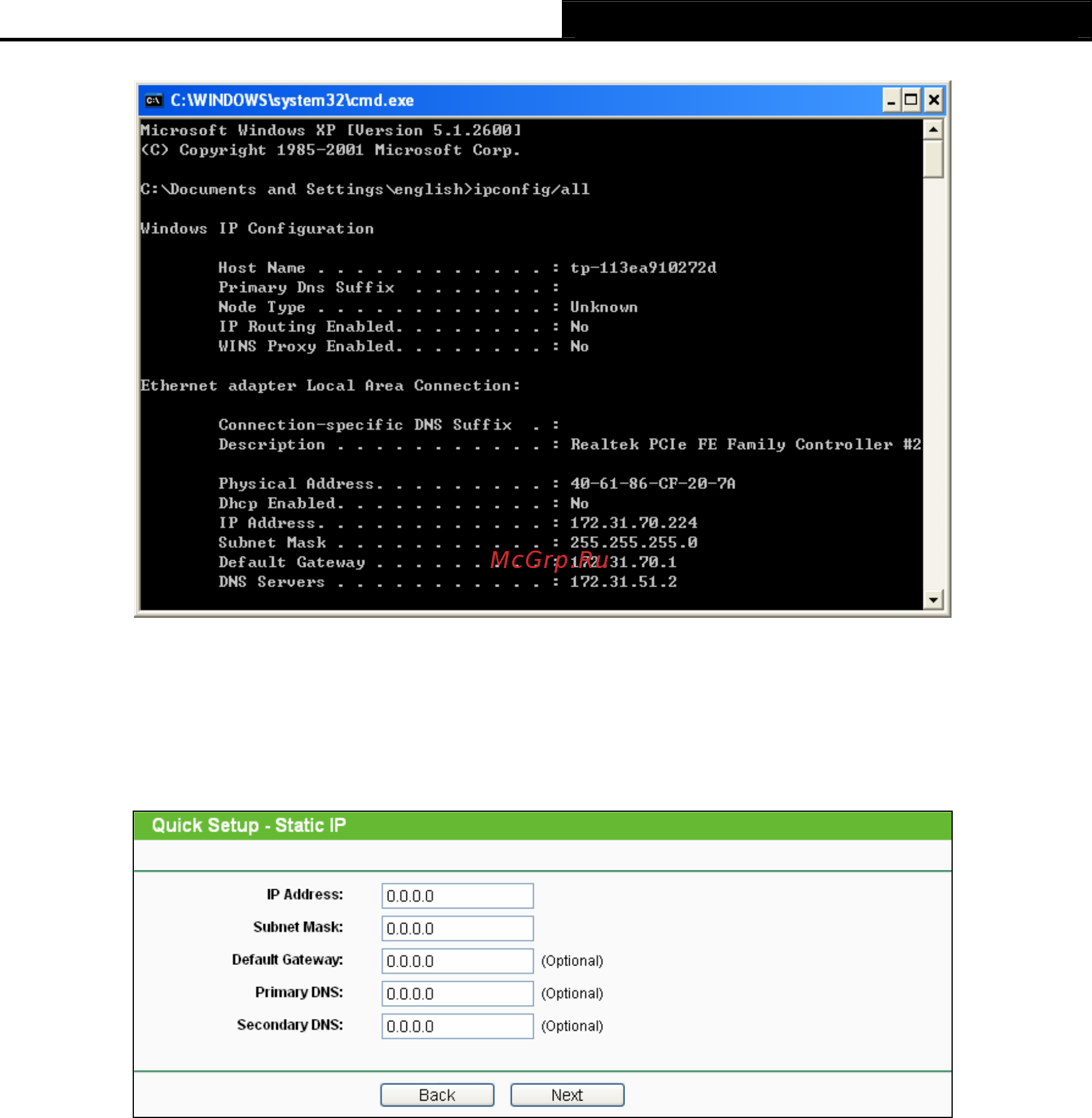Click the cmd.exe title bar icon
Viewport: 1092px width, 1118px height.
pos(154,100)
